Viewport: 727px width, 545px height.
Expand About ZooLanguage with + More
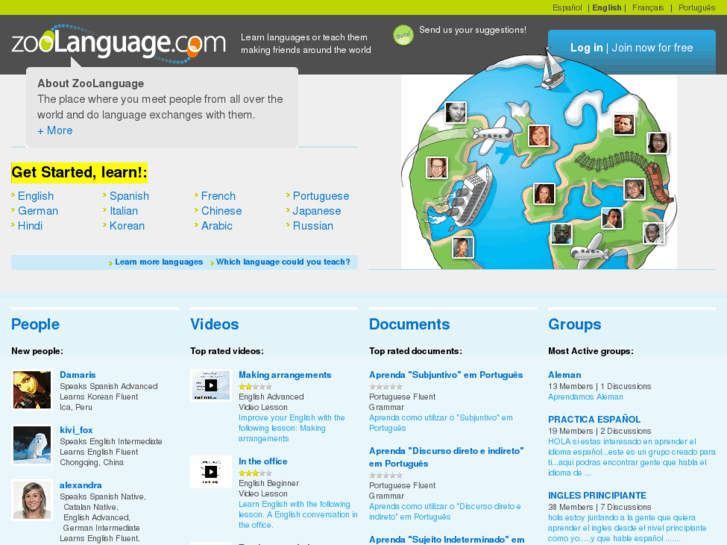(55, 131)
